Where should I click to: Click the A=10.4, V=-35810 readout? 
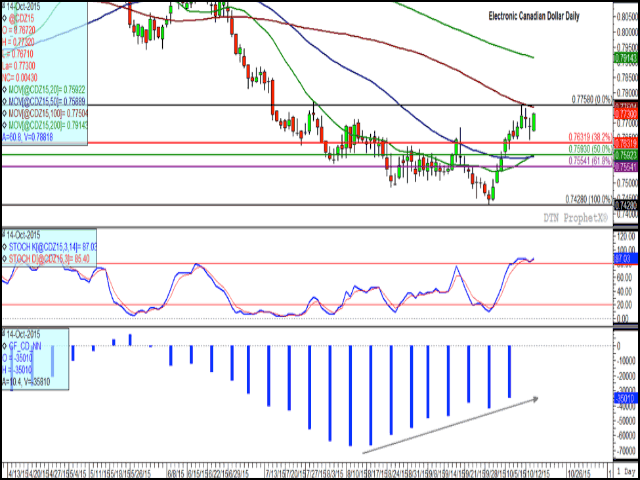(26, 381)
